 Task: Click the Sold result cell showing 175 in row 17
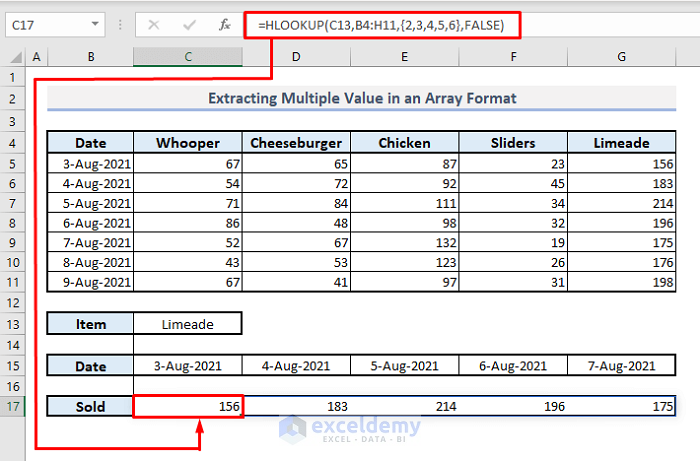coord(621,407)
